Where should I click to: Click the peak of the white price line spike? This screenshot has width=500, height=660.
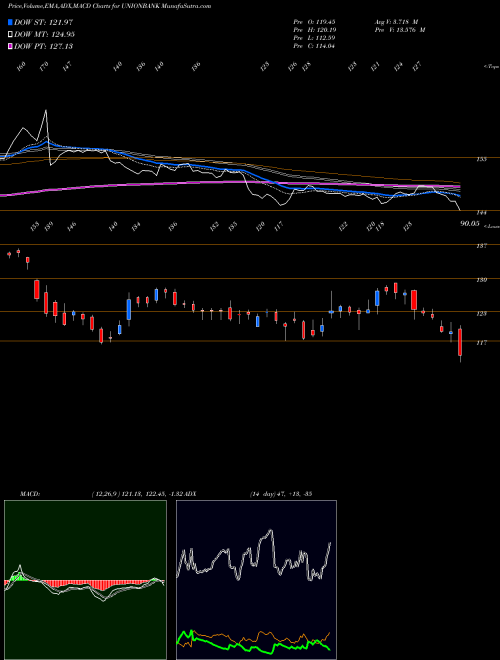click(x=46, y=111)
